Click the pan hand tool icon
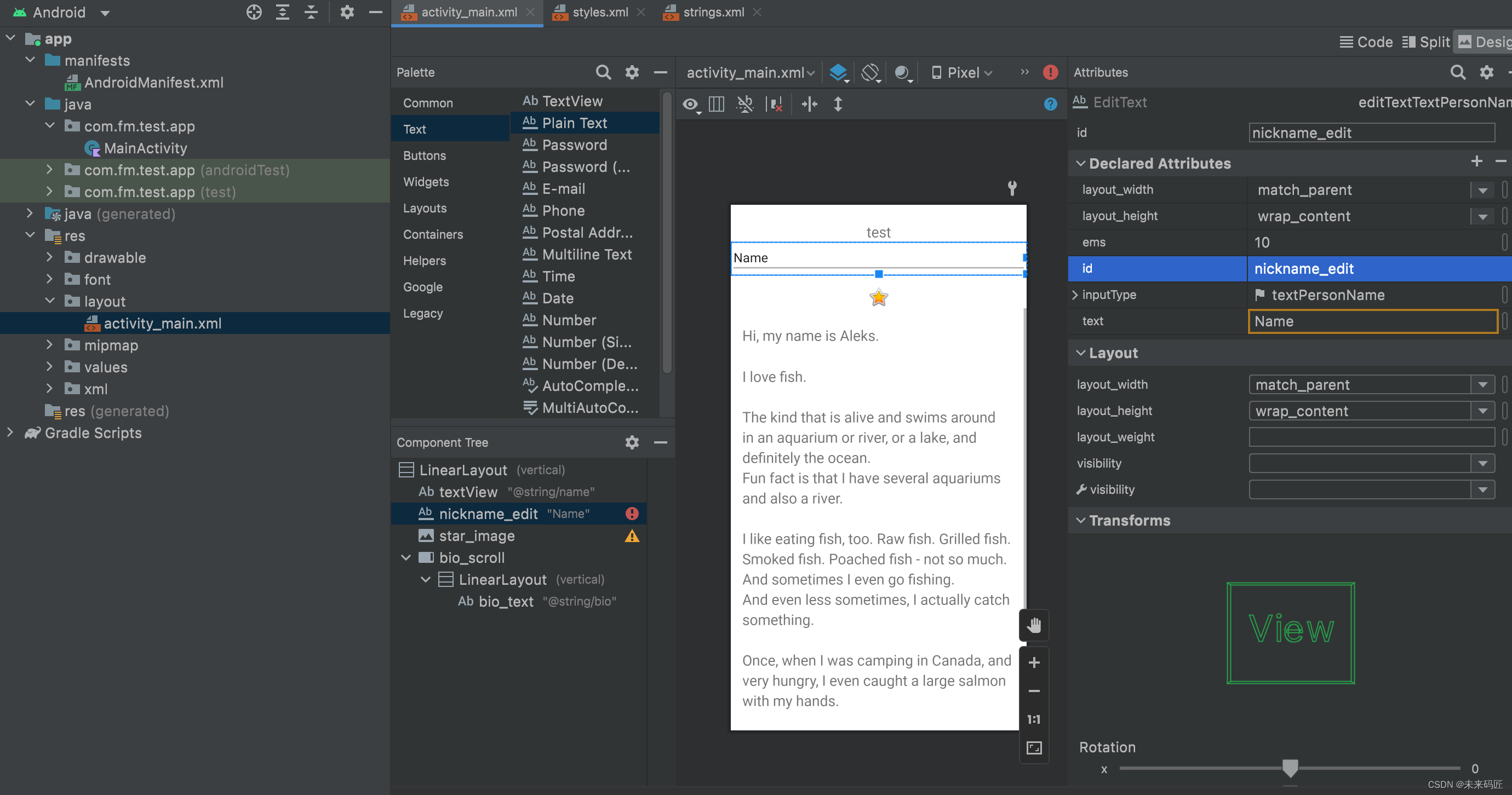This screenshot has height=795, width=1512. (1034, 625)
